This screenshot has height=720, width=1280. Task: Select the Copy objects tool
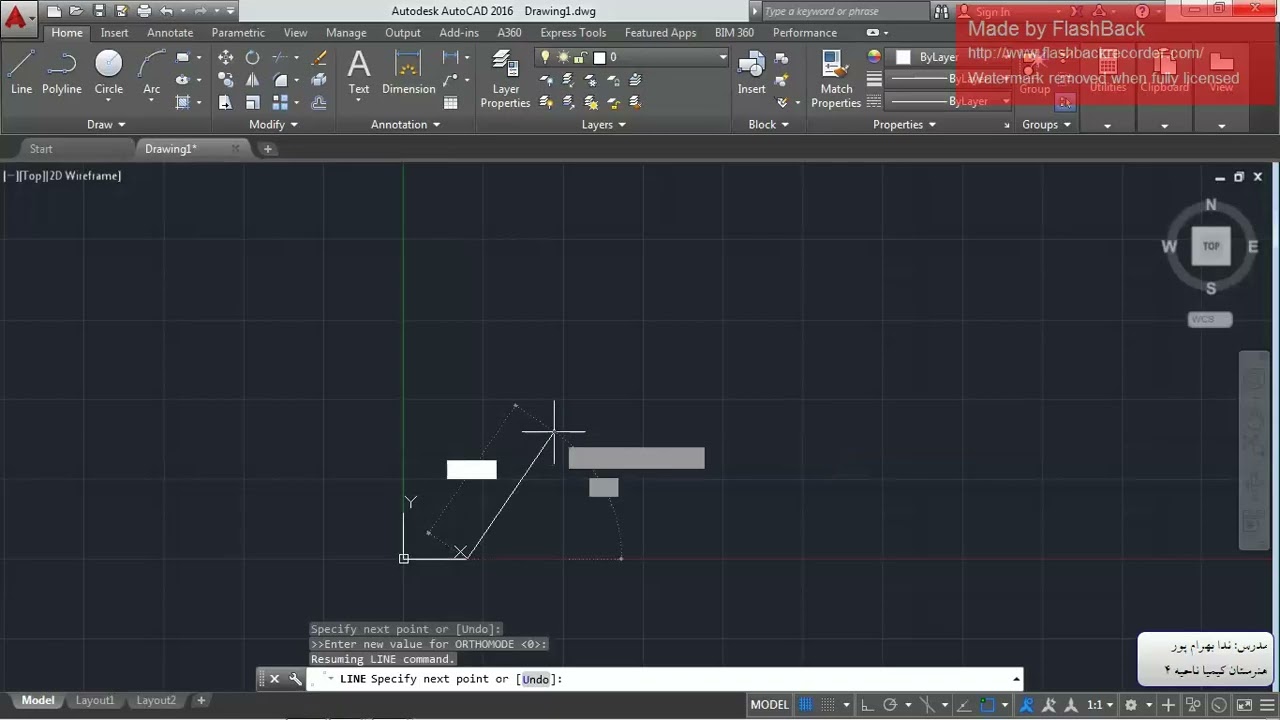(x=225, y=80)
